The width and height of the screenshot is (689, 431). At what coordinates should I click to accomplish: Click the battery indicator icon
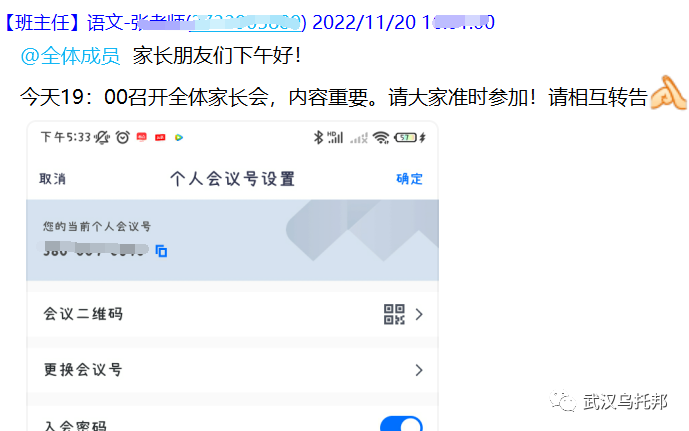click(406, 138)
